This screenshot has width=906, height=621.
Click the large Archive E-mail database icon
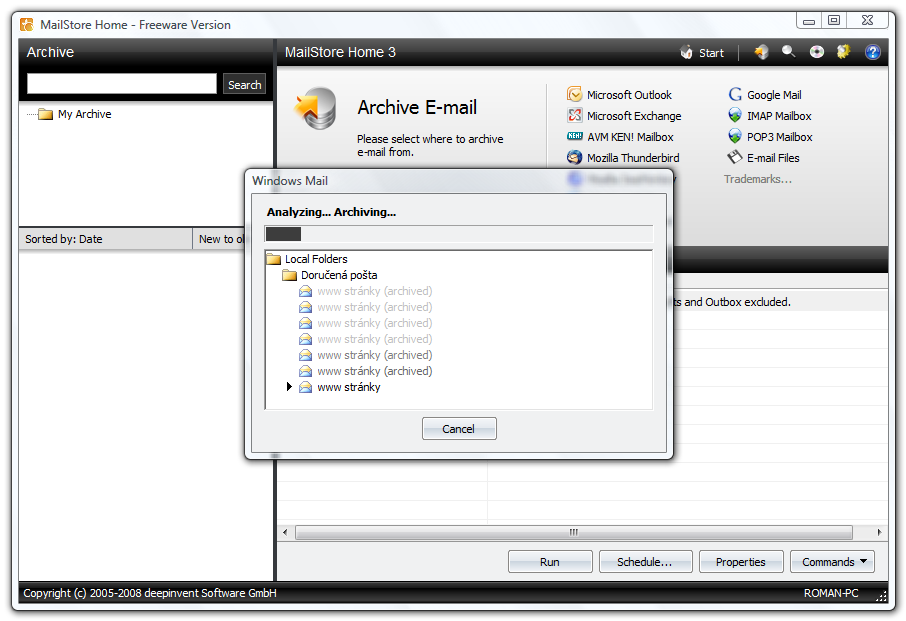tap(315, 109)
